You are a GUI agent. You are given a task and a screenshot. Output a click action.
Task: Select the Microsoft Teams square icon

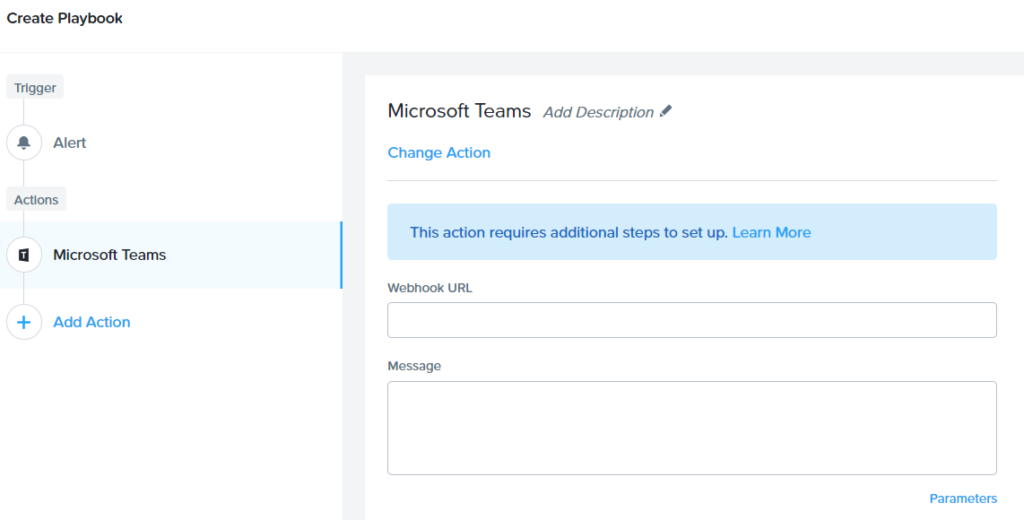click(24, 255)
